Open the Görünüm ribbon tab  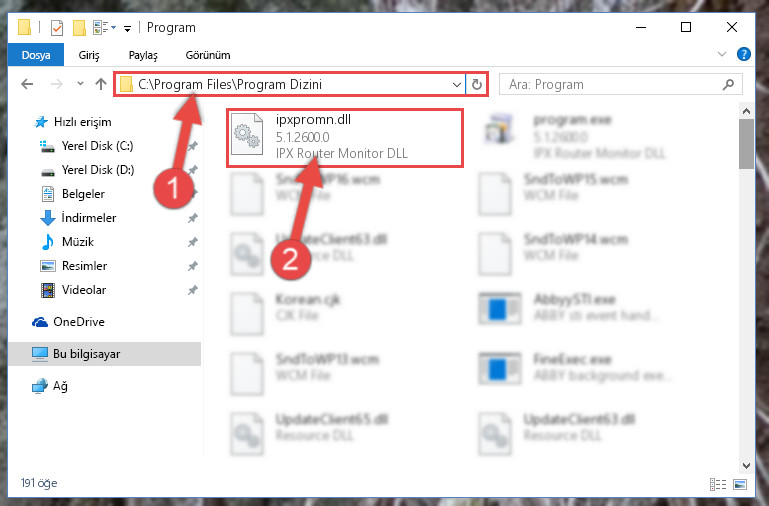coord(208,55)
